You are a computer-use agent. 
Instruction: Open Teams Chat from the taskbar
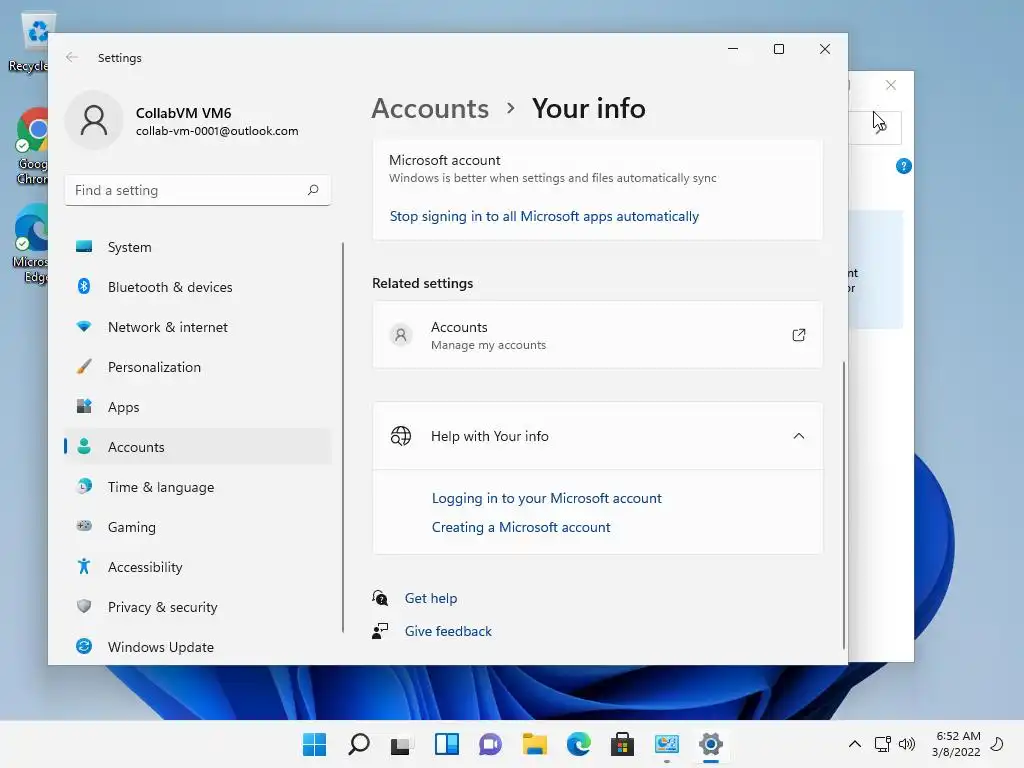[x=490, y=744]
